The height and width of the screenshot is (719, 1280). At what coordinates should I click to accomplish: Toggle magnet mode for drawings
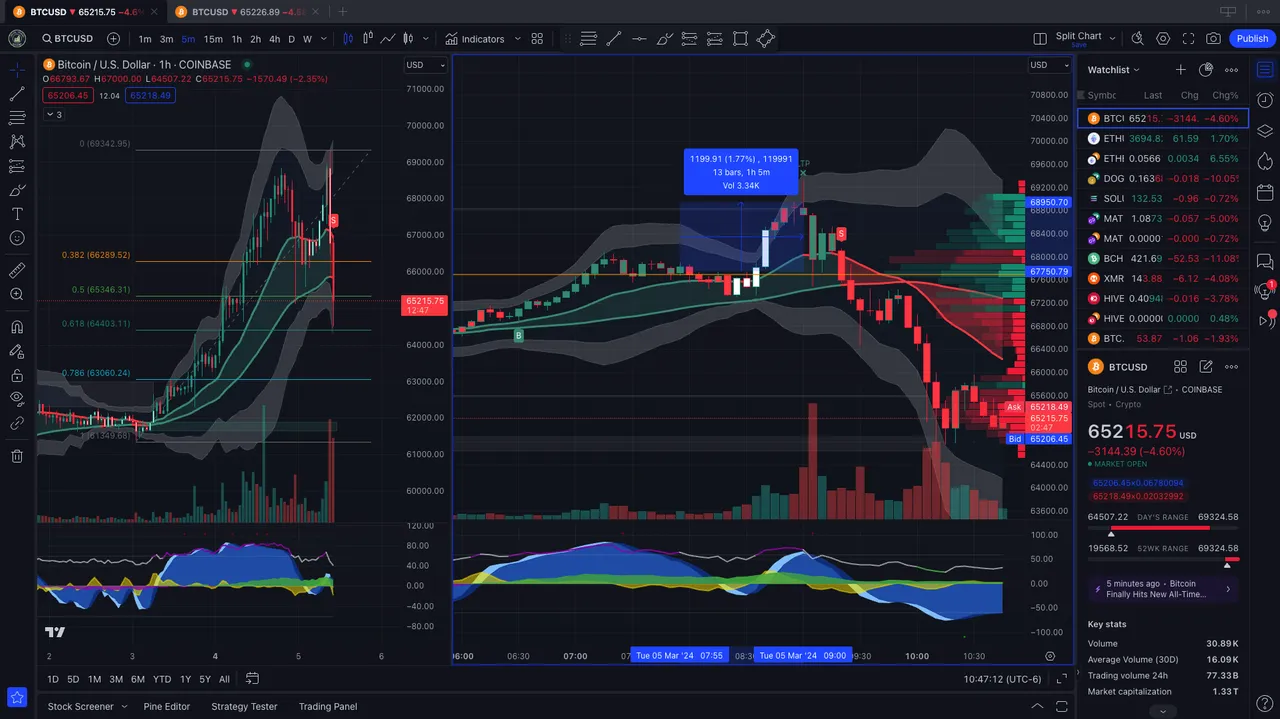(x=17, y=326)
